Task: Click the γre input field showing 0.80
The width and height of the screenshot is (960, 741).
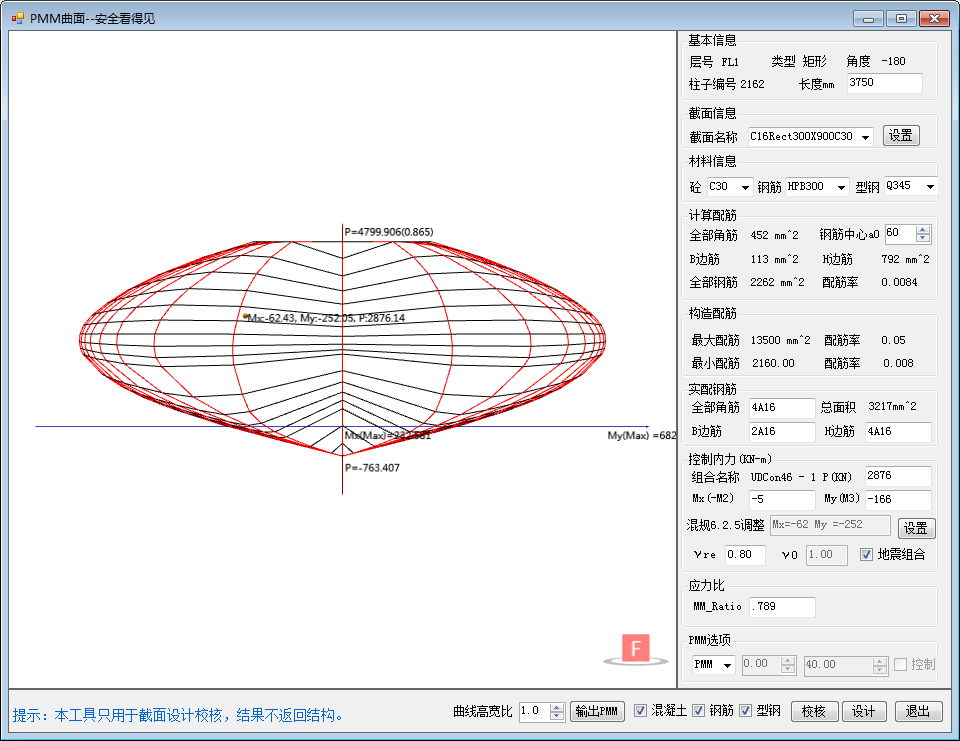Action: 745,555
